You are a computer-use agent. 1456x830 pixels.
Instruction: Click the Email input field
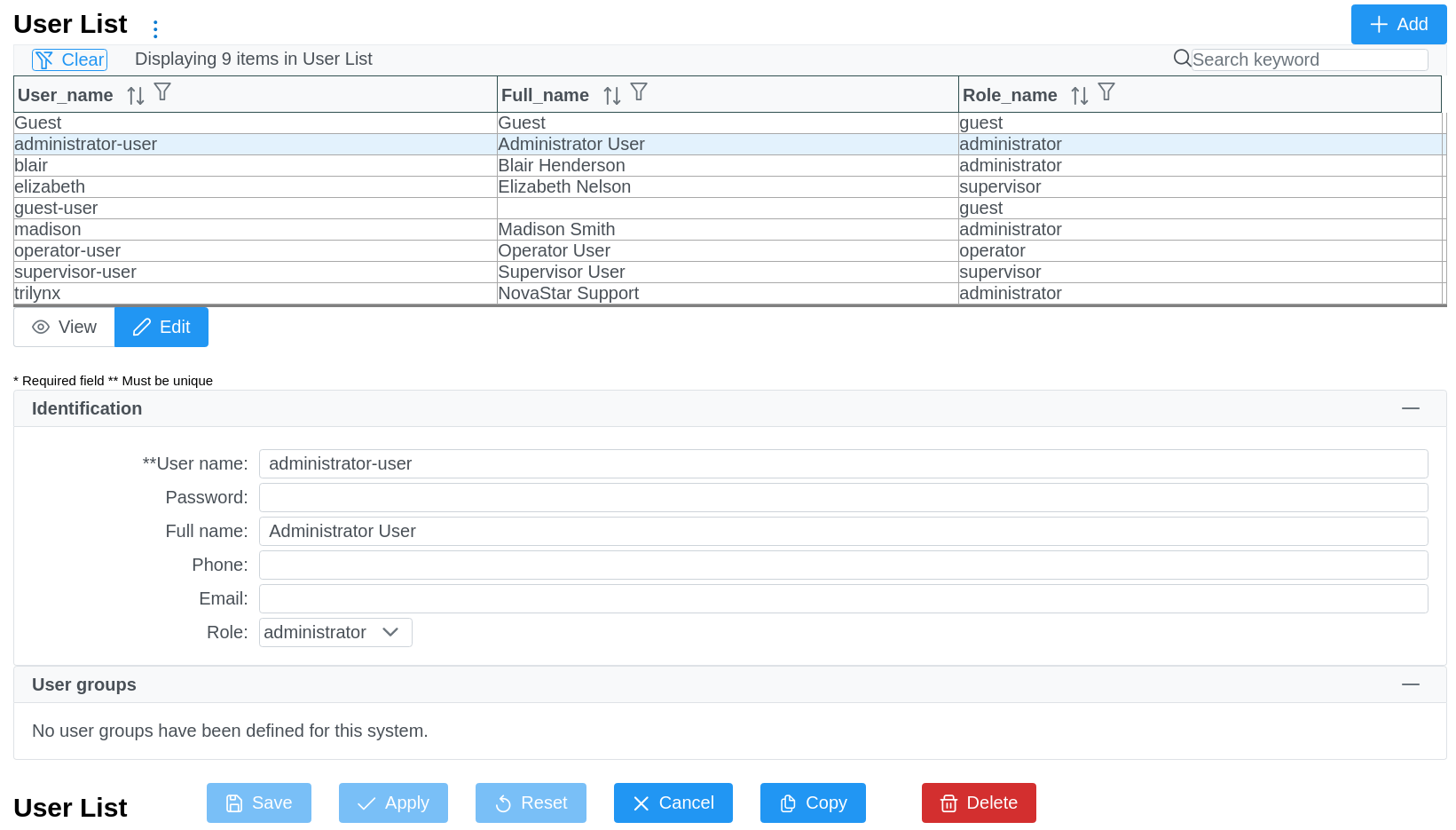click(x=843, y=598)
